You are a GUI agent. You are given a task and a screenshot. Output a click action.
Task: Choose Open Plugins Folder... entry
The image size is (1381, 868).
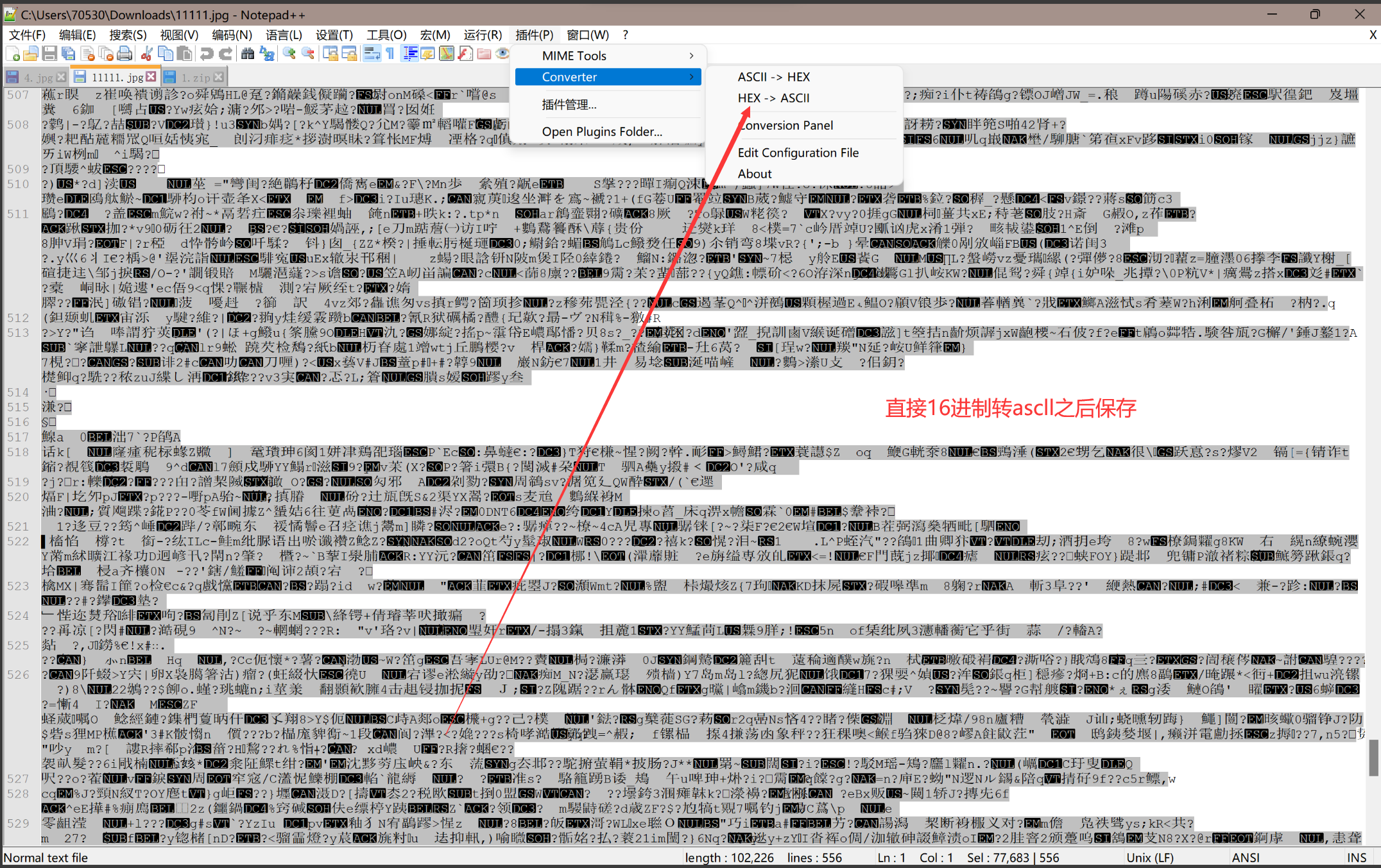pyautogui.click(x=601, y=132)
